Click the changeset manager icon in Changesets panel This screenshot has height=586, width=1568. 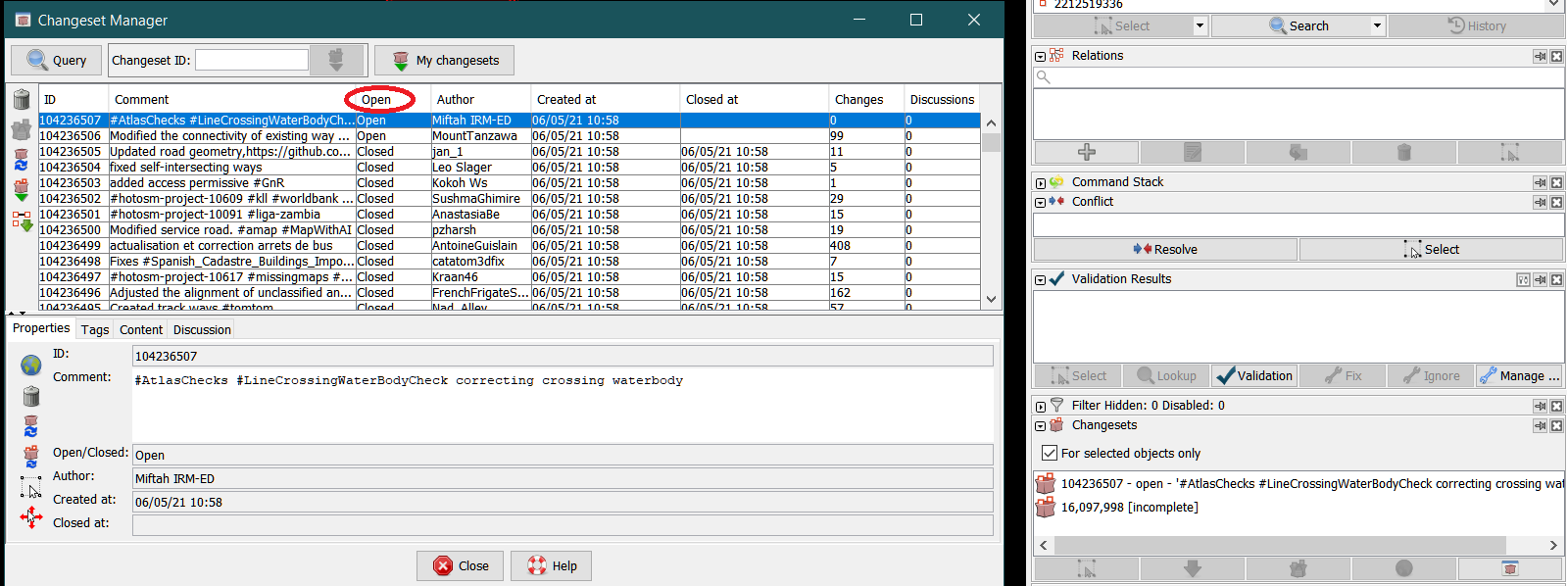tap(1510, 568)
